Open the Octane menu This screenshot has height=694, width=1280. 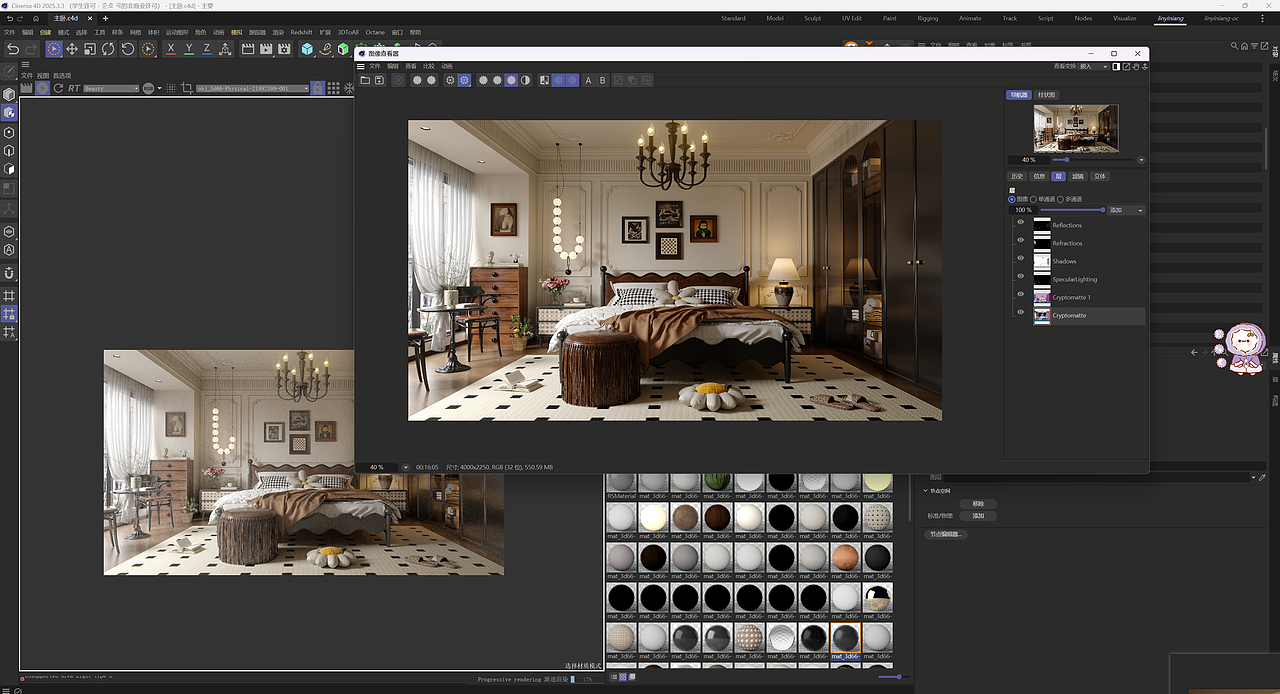pos(375,32)
